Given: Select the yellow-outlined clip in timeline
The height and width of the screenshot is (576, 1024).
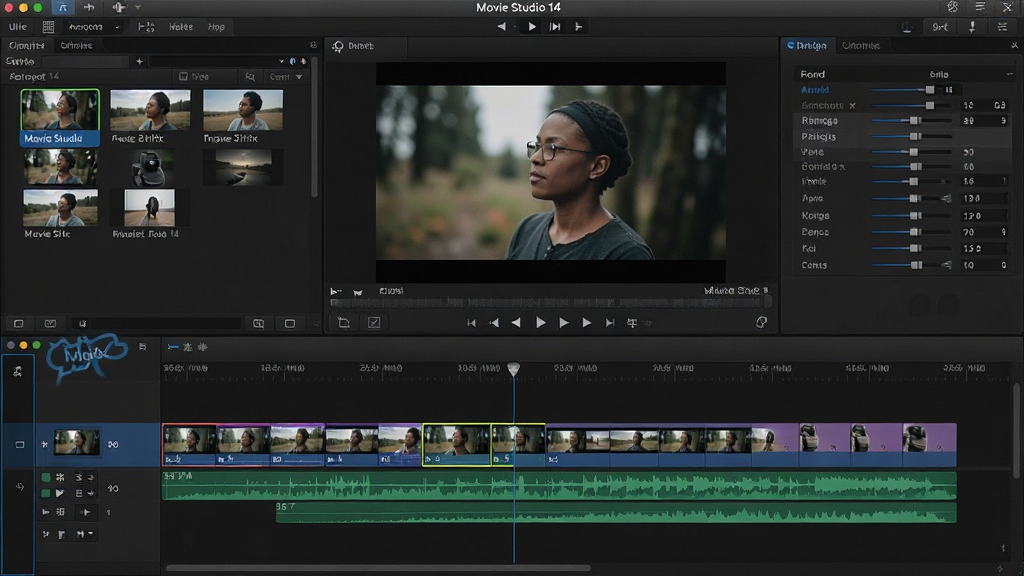Looking at the screenshot, I should pos(456,445).
